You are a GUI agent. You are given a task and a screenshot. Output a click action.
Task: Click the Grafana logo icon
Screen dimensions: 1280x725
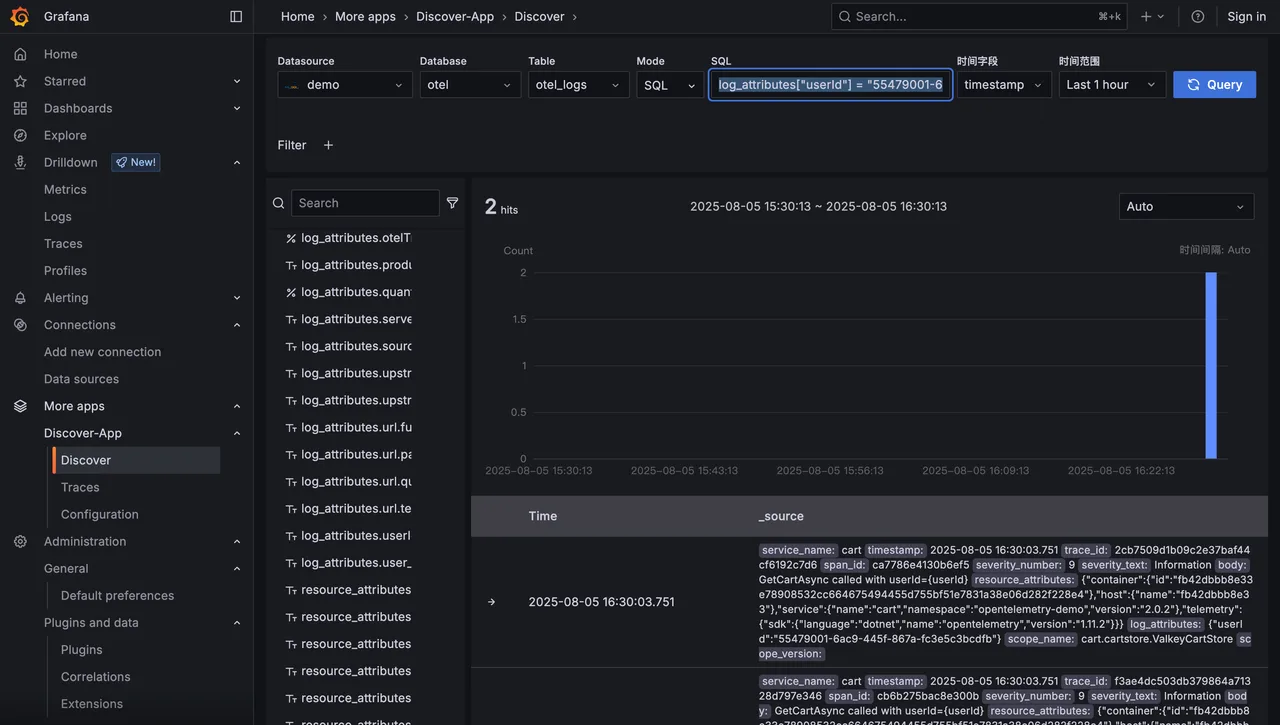click(x=19, y=16)
